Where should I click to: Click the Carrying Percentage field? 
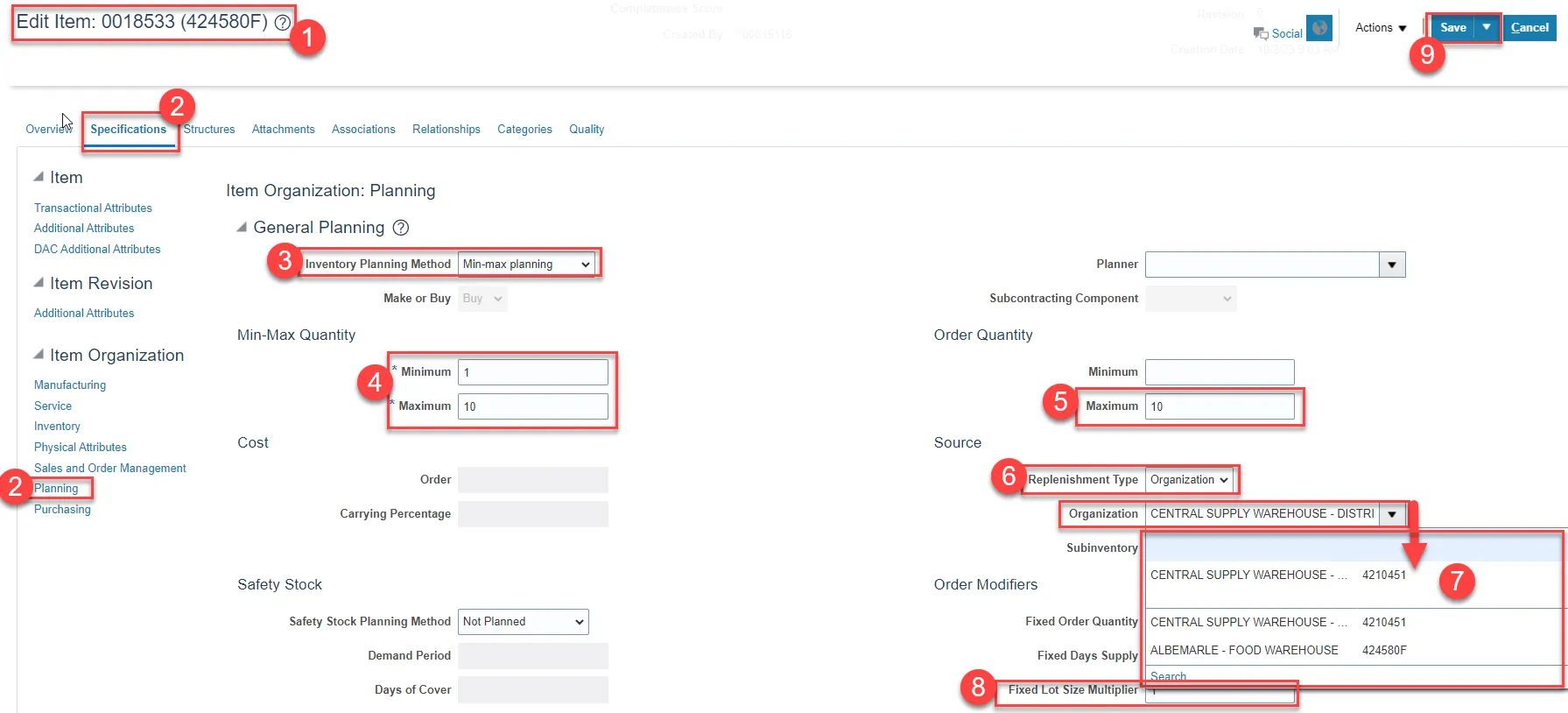coord(533,514)
